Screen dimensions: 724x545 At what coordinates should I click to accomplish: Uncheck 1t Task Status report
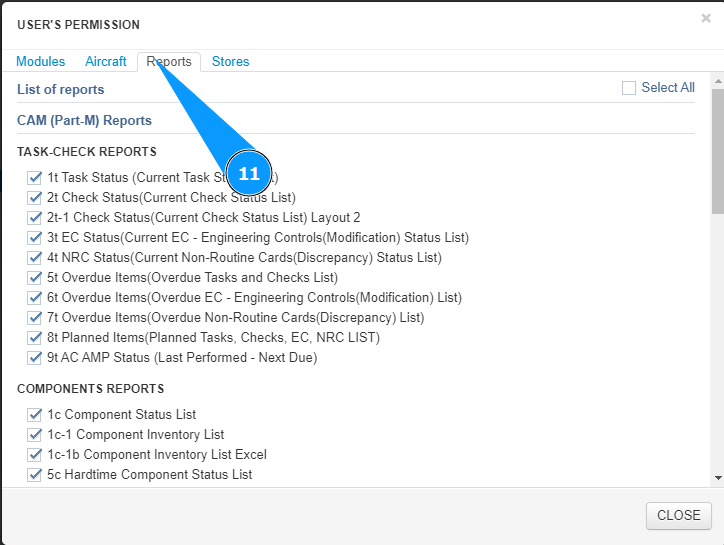tap(35, 178)
